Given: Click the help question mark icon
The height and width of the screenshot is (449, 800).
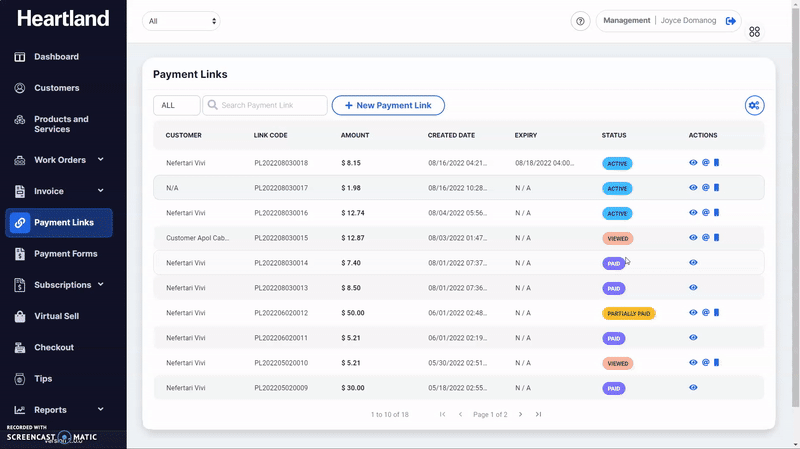Looking at the screenshot, I should (580, 21).
